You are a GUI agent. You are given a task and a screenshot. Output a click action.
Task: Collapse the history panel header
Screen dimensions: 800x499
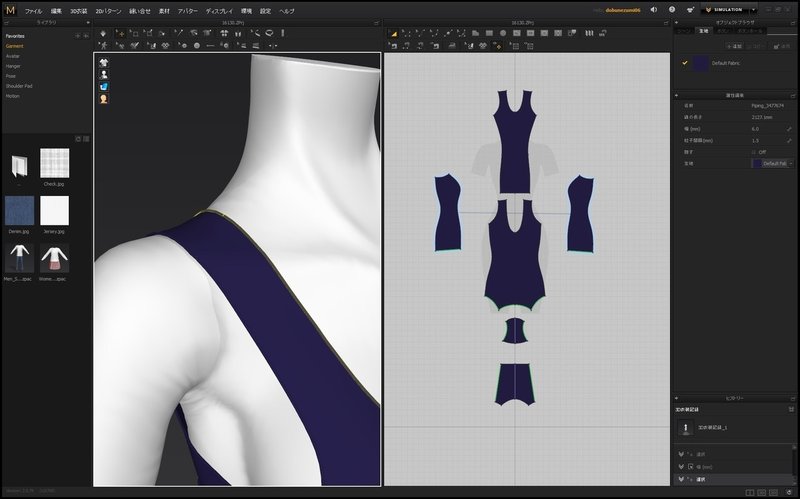676,398
